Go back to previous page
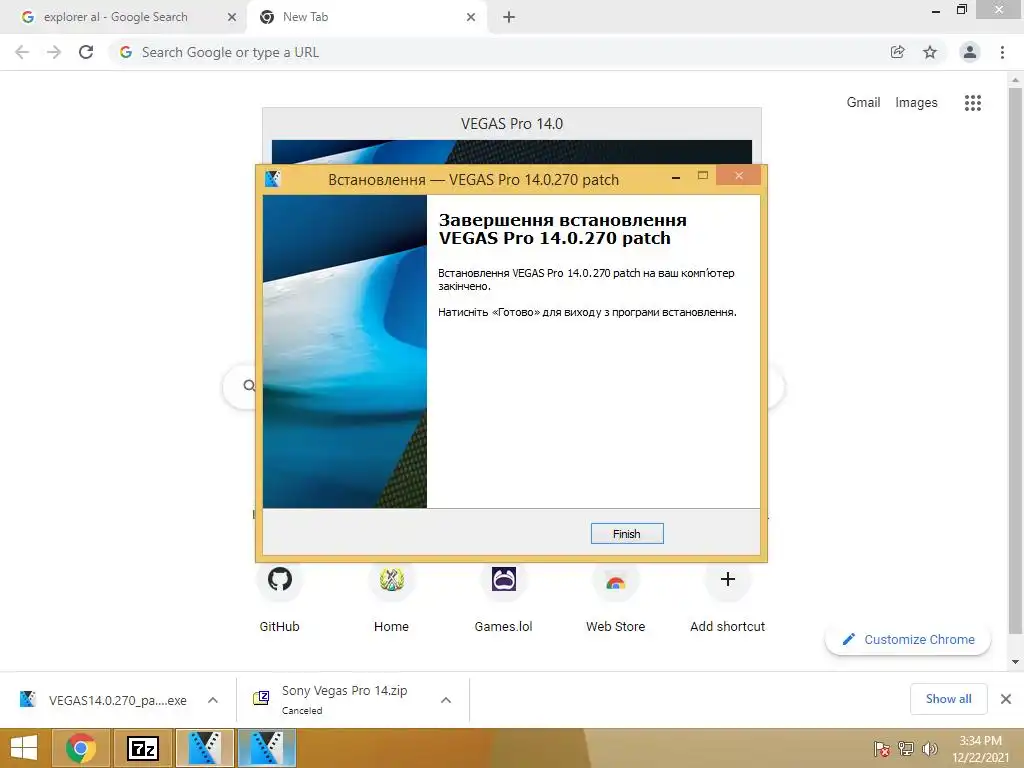Viewport: 1024px width, 768px height. pos(22,52)
